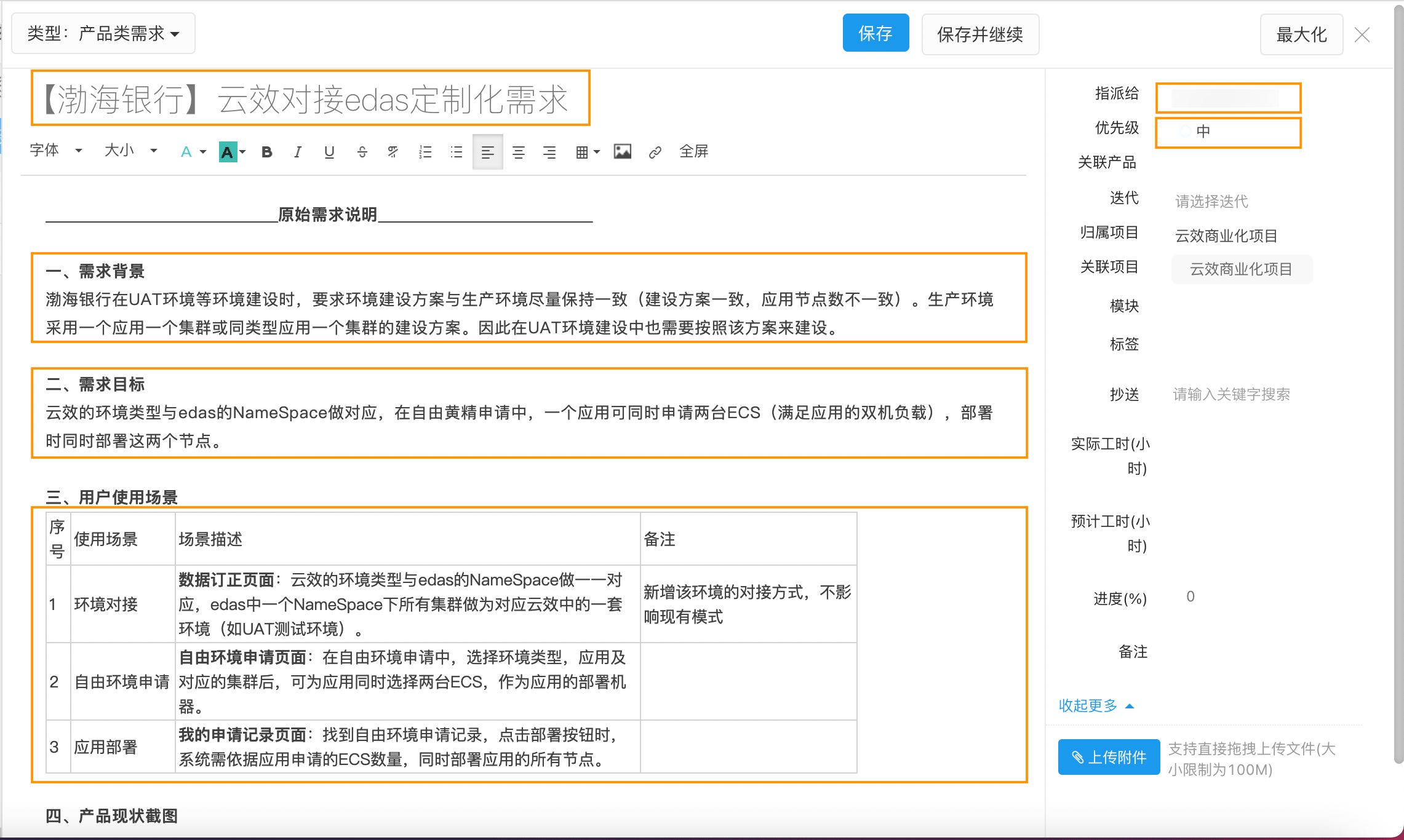
Task: Close the requirement dialog with the X
Action: point(1362,35)
